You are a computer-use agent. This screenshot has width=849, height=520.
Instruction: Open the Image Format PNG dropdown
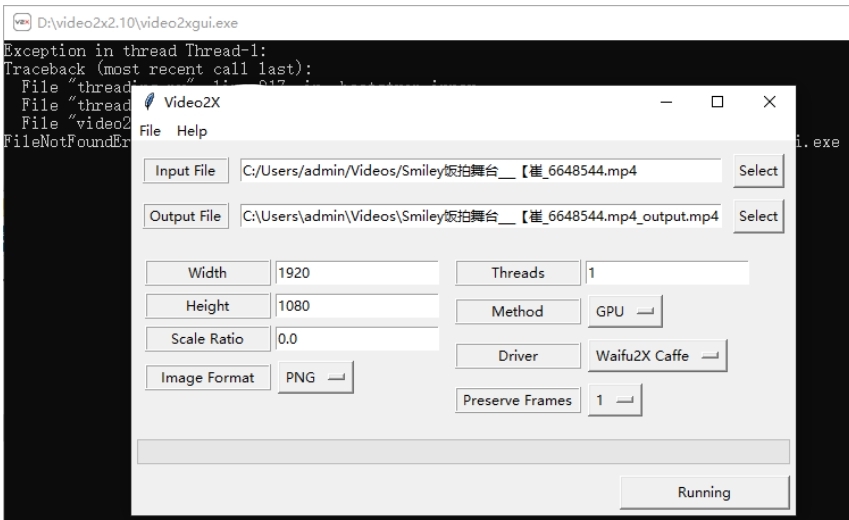tap(316, 378)
